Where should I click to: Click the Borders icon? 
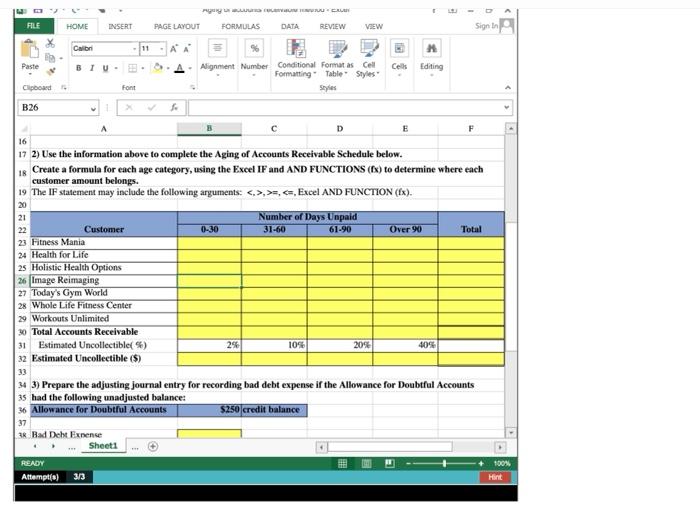click(133, 68)
